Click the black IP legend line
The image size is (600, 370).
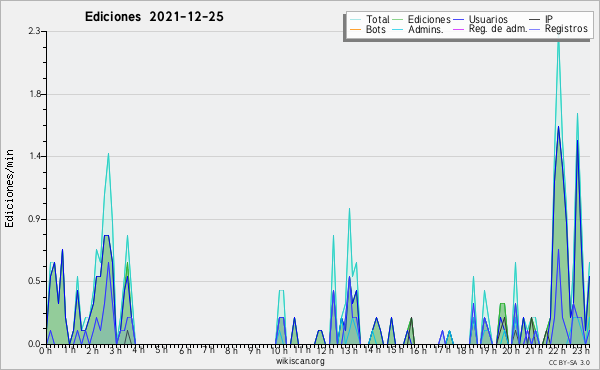coord(535,20)
